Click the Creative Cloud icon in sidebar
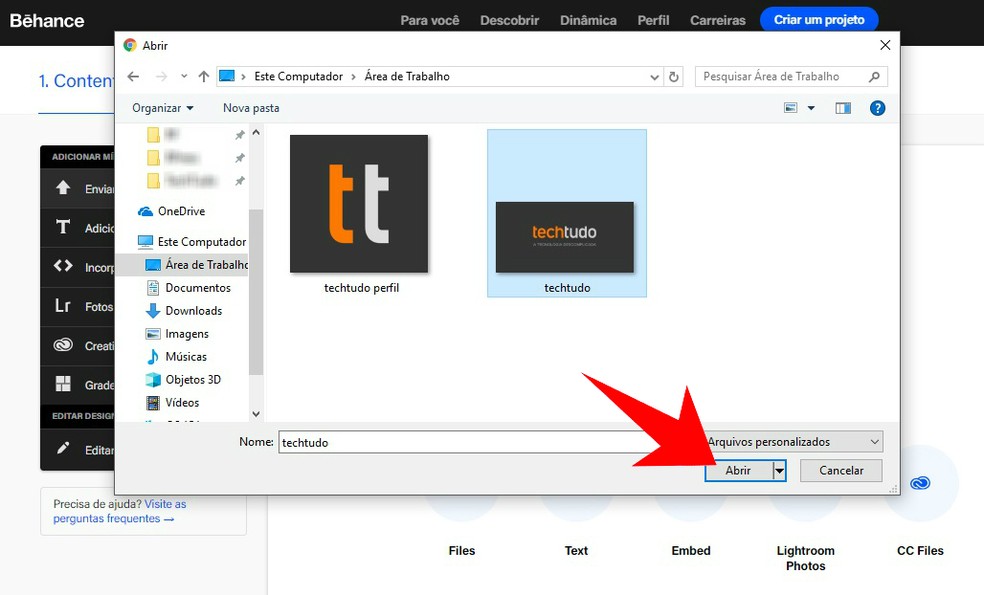 coord(63,345)
